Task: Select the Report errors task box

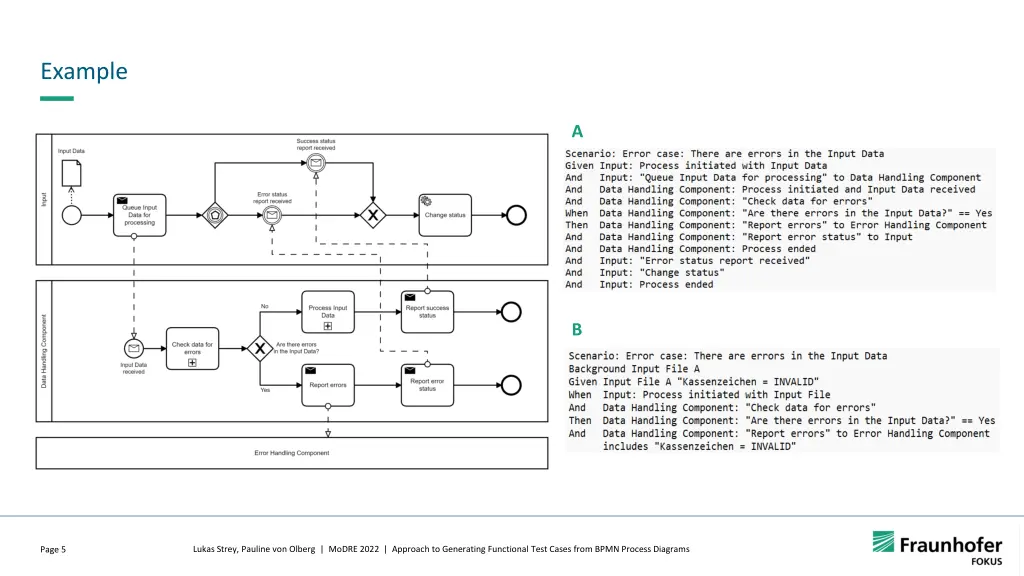Action: point(328,385)
